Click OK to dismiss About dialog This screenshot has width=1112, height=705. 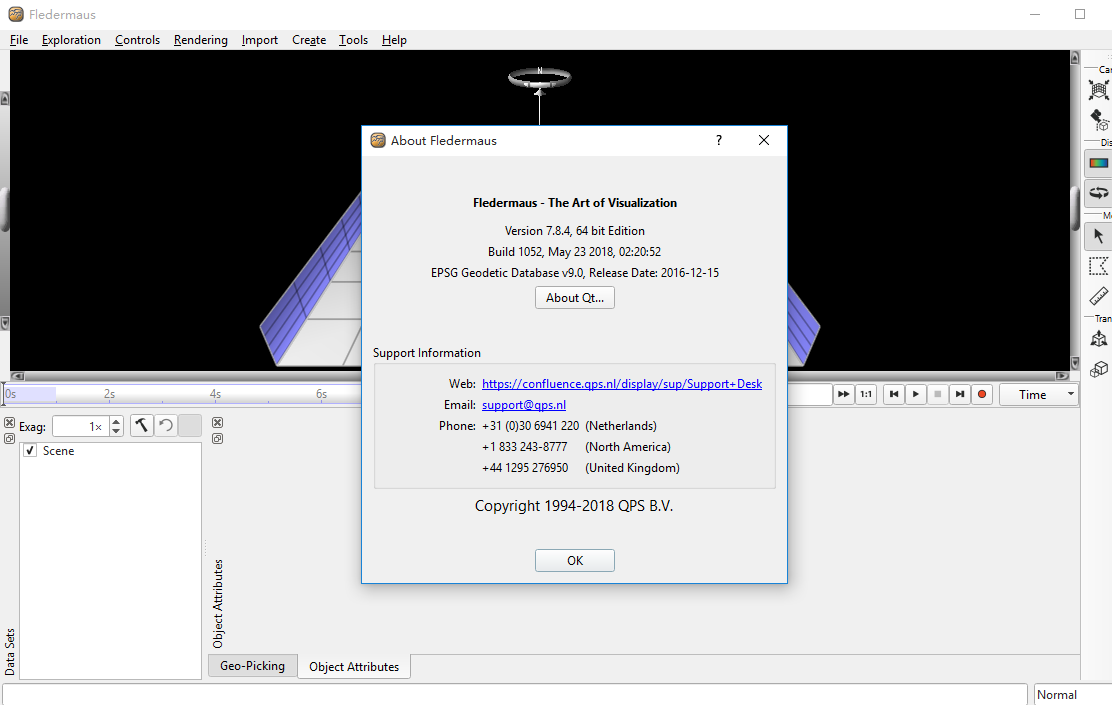(574, 561)
